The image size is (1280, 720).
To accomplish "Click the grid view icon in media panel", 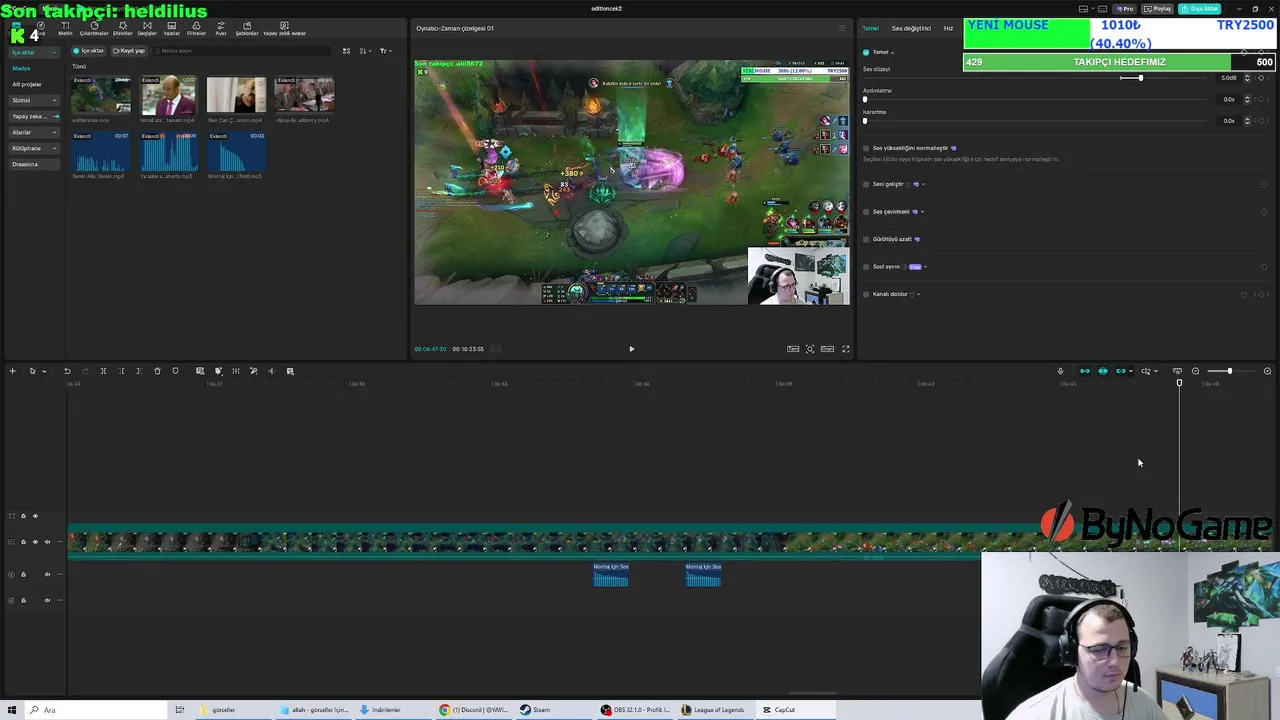I will coord(346,51).
